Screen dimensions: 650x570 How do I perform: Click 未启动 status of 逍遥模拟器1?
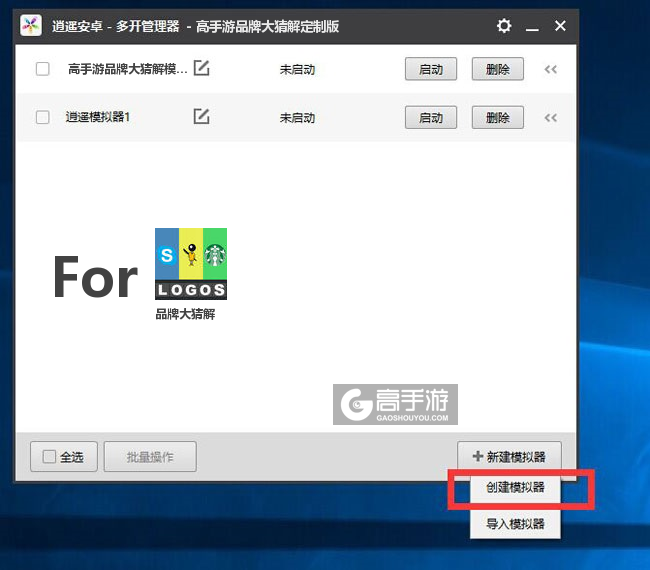[297, 118]
